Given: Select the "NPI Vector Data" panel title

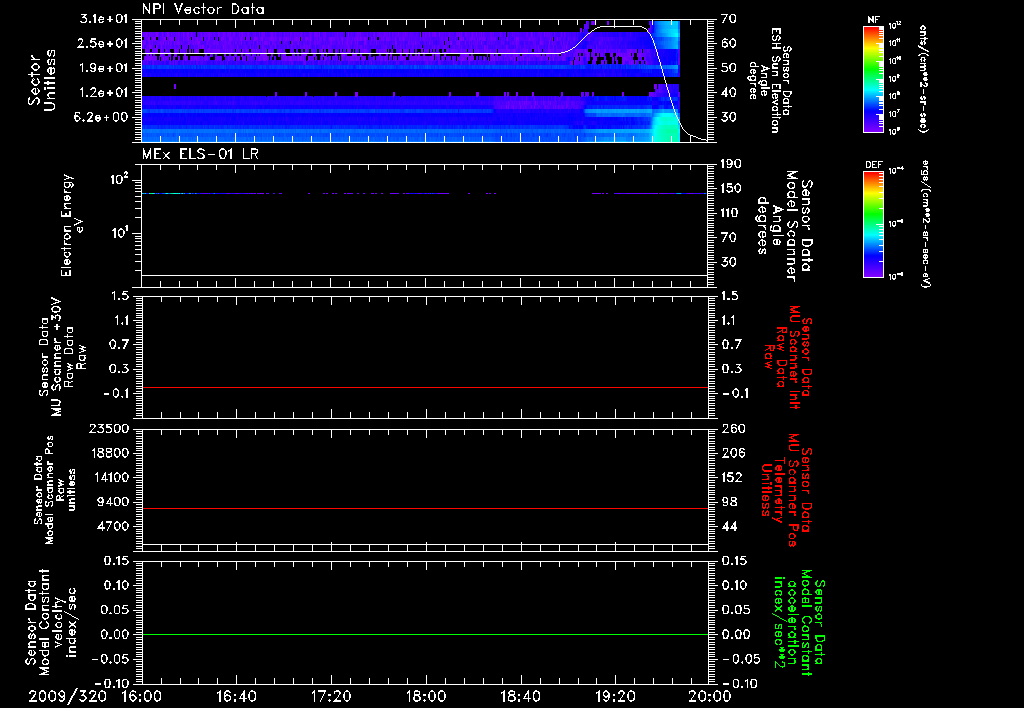Looking at the screenshot, I should point(203,9).
